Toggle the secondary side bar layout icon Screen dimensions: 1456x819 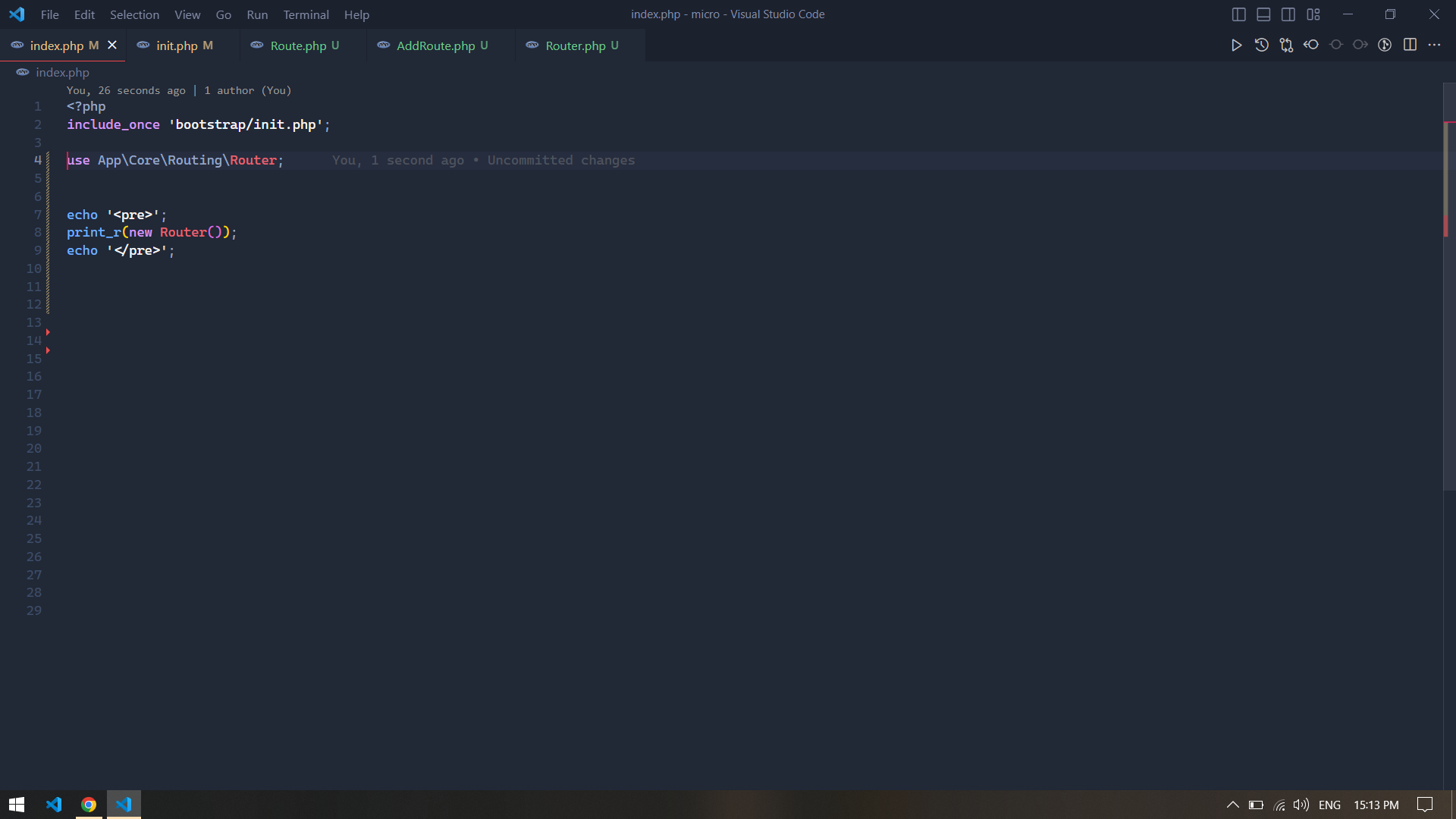(x=1288, y=14)
